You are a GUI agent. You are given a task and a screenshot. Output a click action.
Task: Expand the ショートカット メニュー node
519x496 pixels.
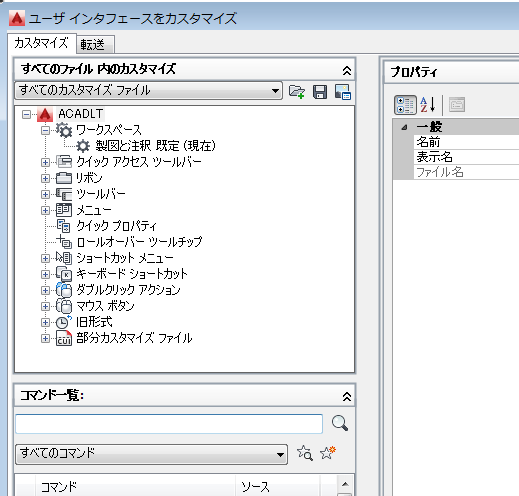click(45, 258)
